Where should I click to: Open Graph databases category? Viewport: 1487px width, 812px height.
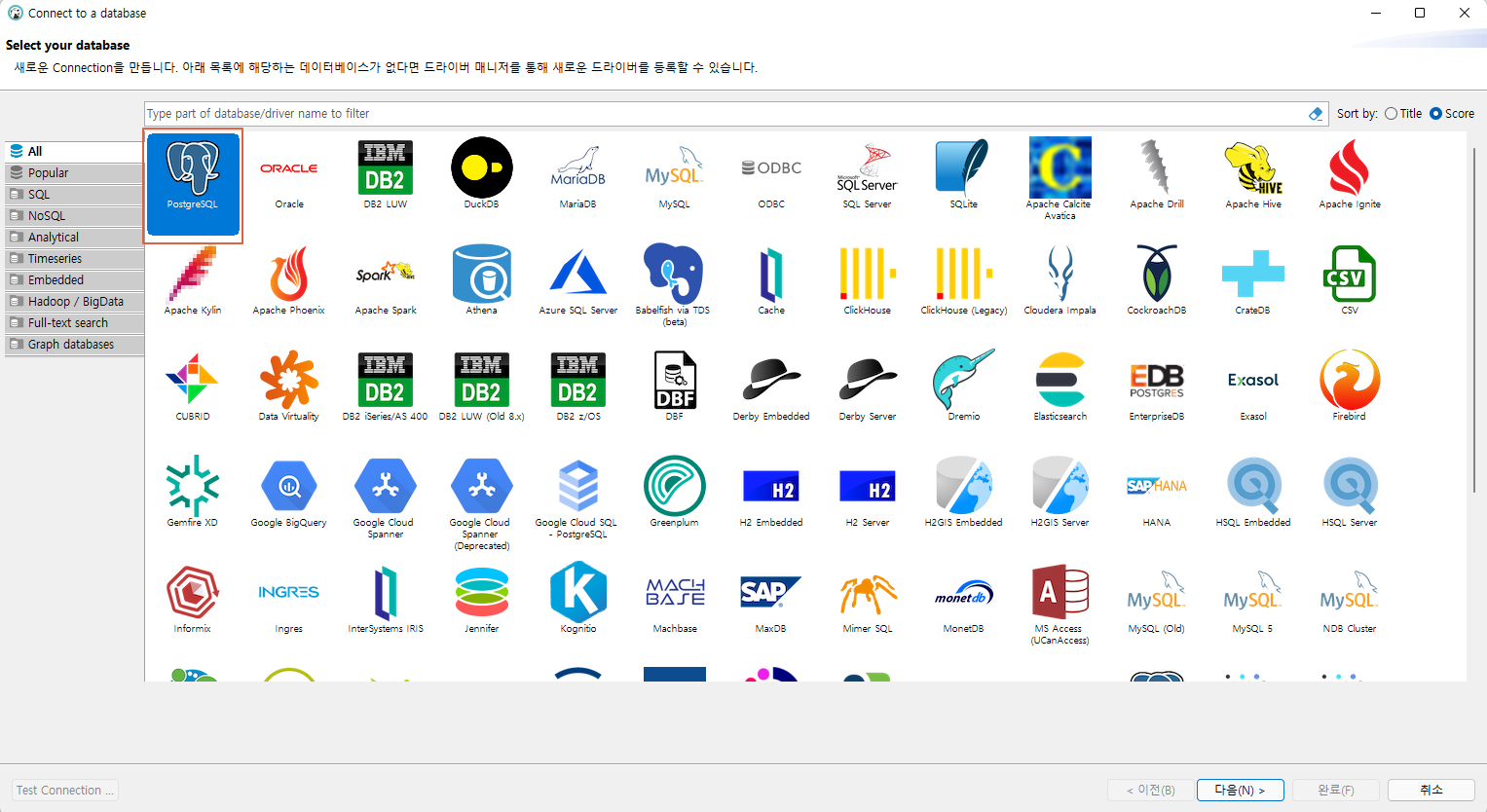tap(75, 345)
